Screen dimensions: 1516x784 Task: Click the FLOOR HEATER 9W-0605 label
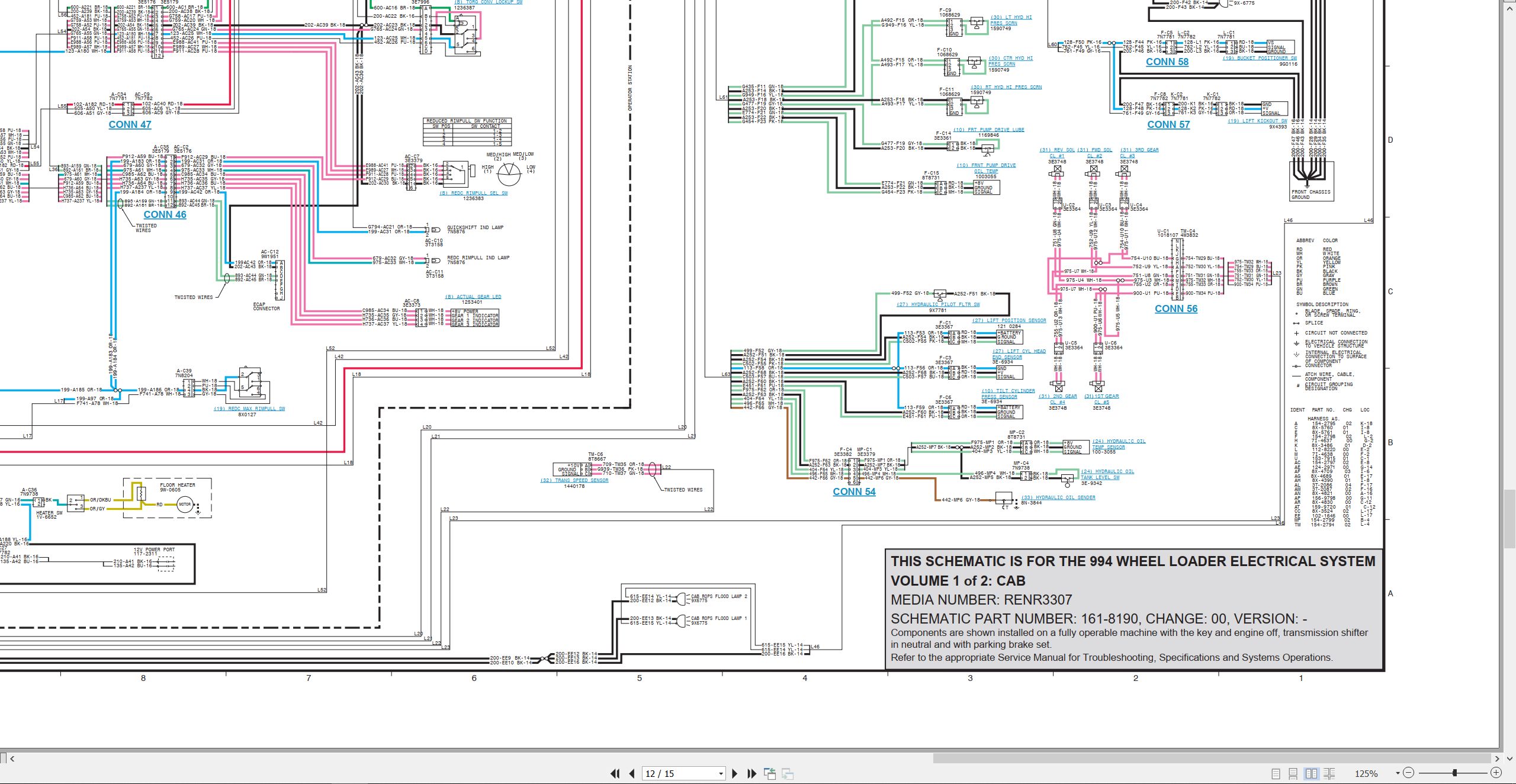[177, 487]
